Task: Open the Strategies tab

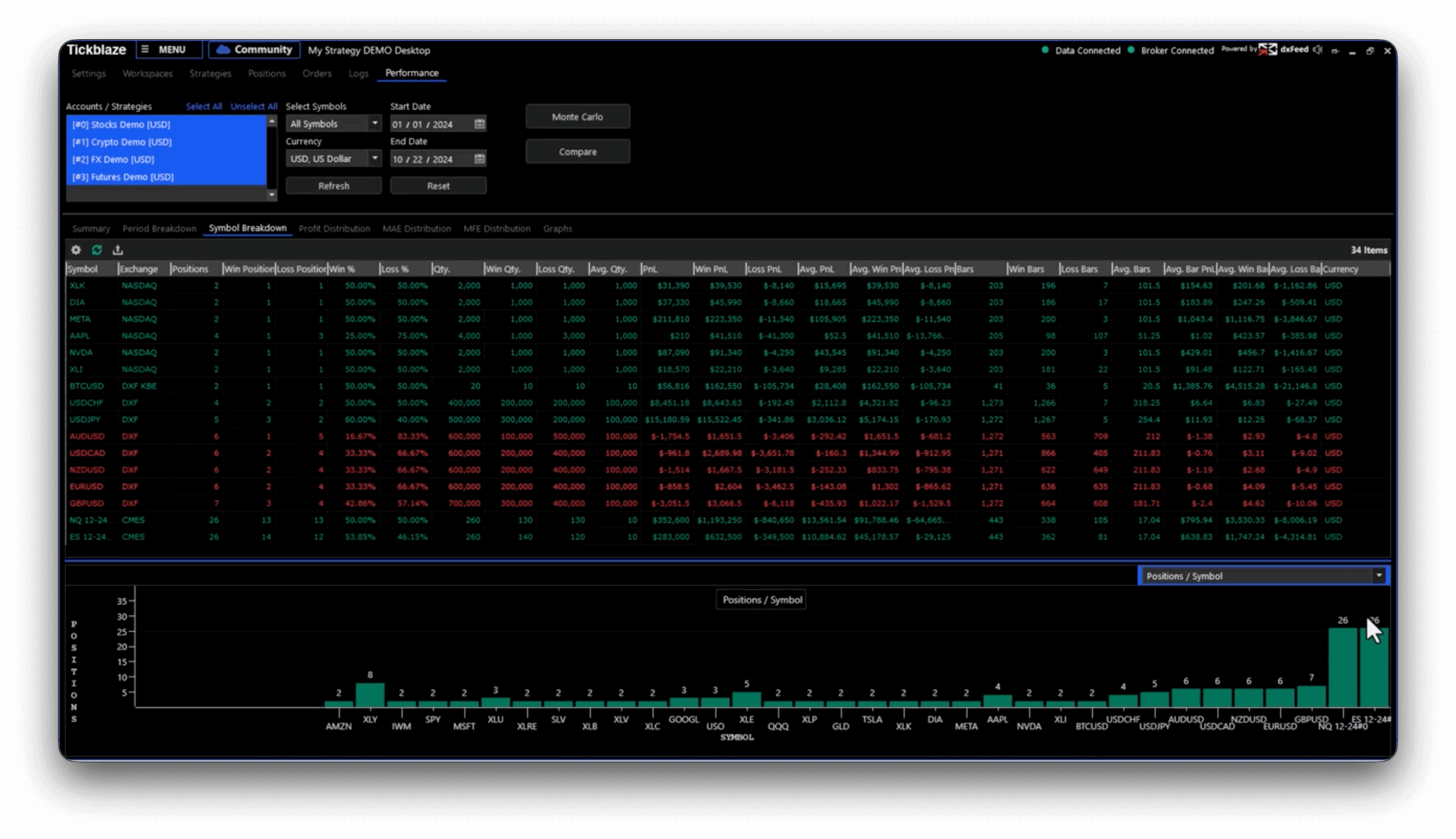Action: coord(210,74)
